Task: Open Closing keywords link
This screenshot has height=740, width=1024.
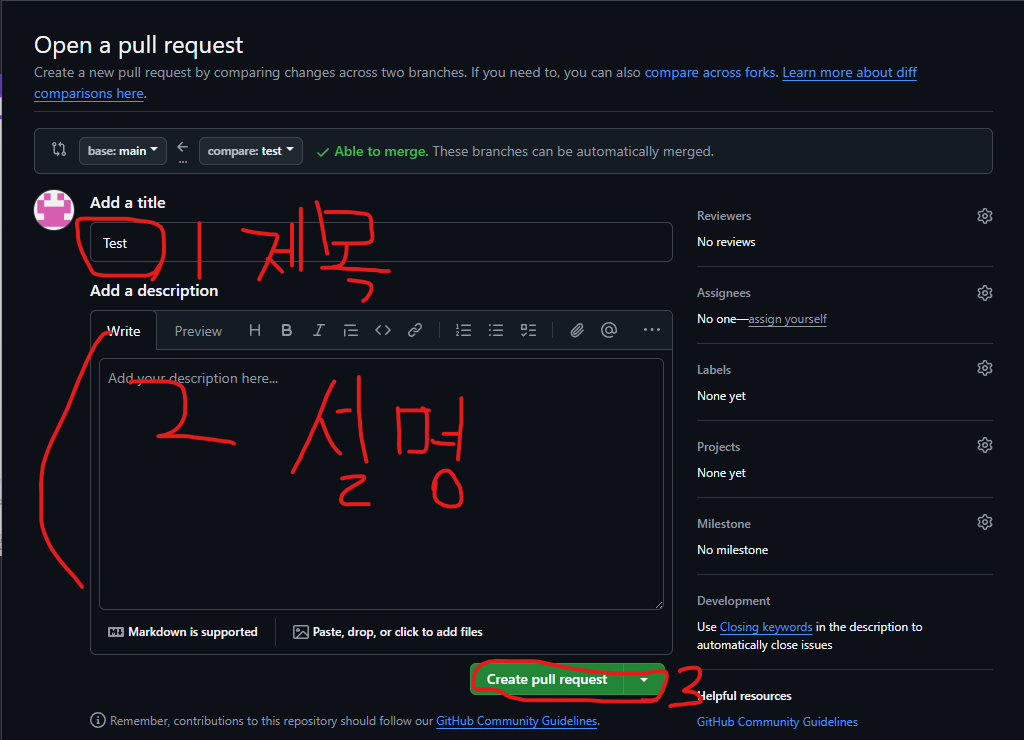Action: click(x=766, y=627)
